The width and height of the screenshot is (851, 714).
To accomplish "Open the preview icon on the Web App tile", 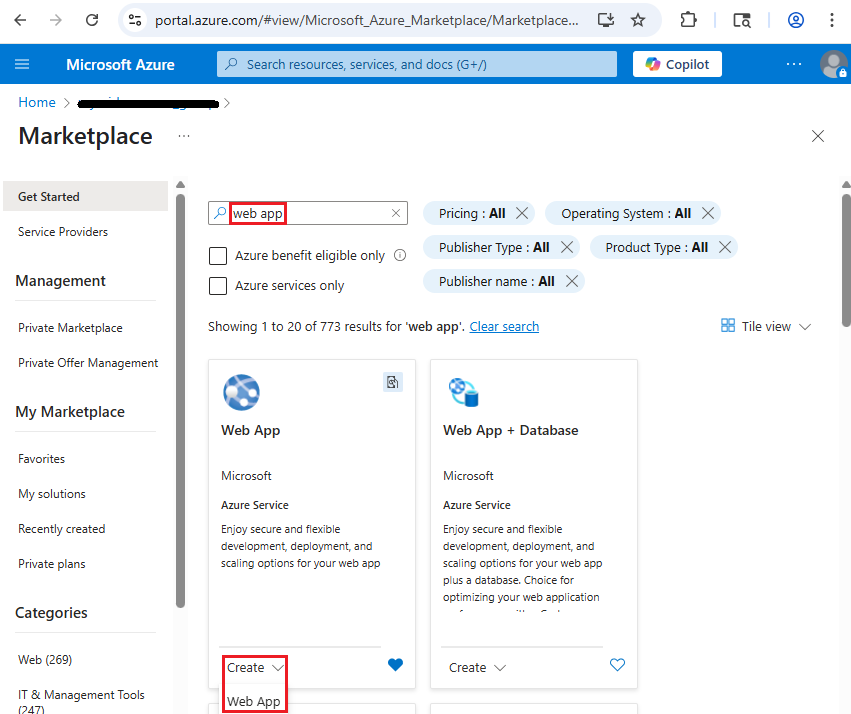I will 392,382.
